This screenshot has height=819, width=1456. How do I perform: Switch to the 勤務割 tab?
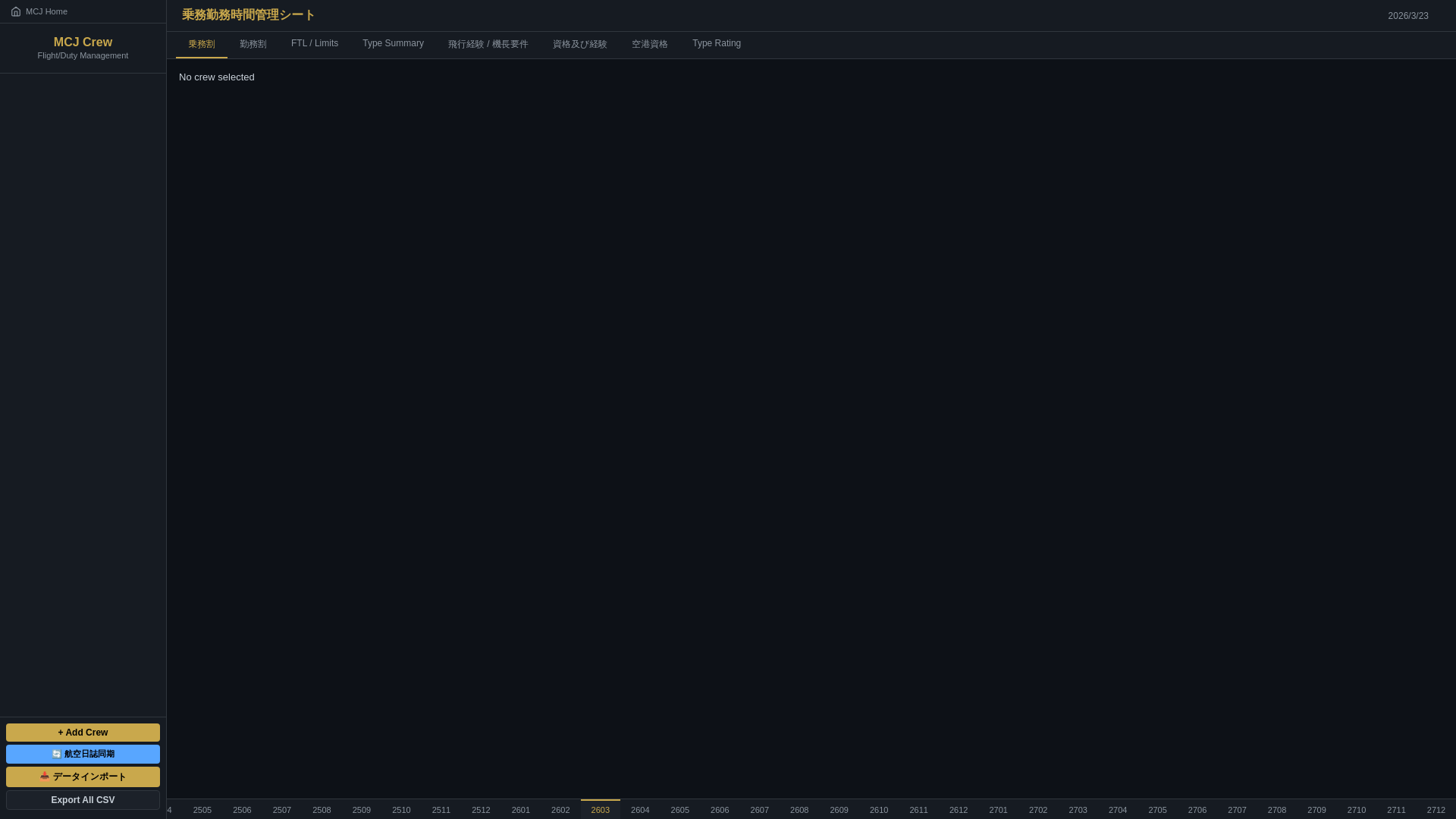(253, 44)
